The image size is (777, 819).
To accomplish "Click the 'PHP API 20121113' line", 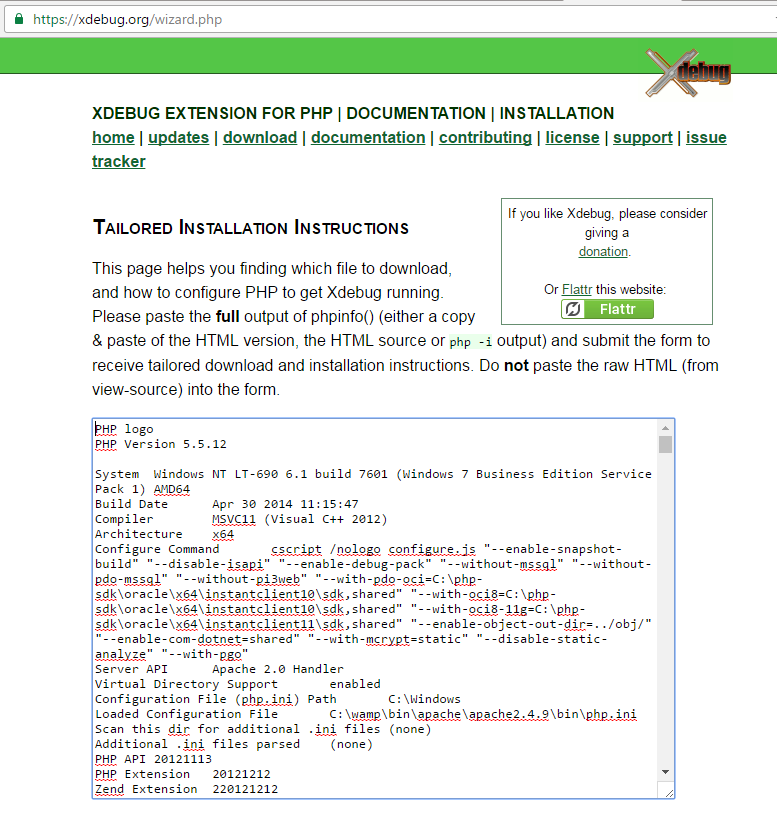I will (154, 759).
